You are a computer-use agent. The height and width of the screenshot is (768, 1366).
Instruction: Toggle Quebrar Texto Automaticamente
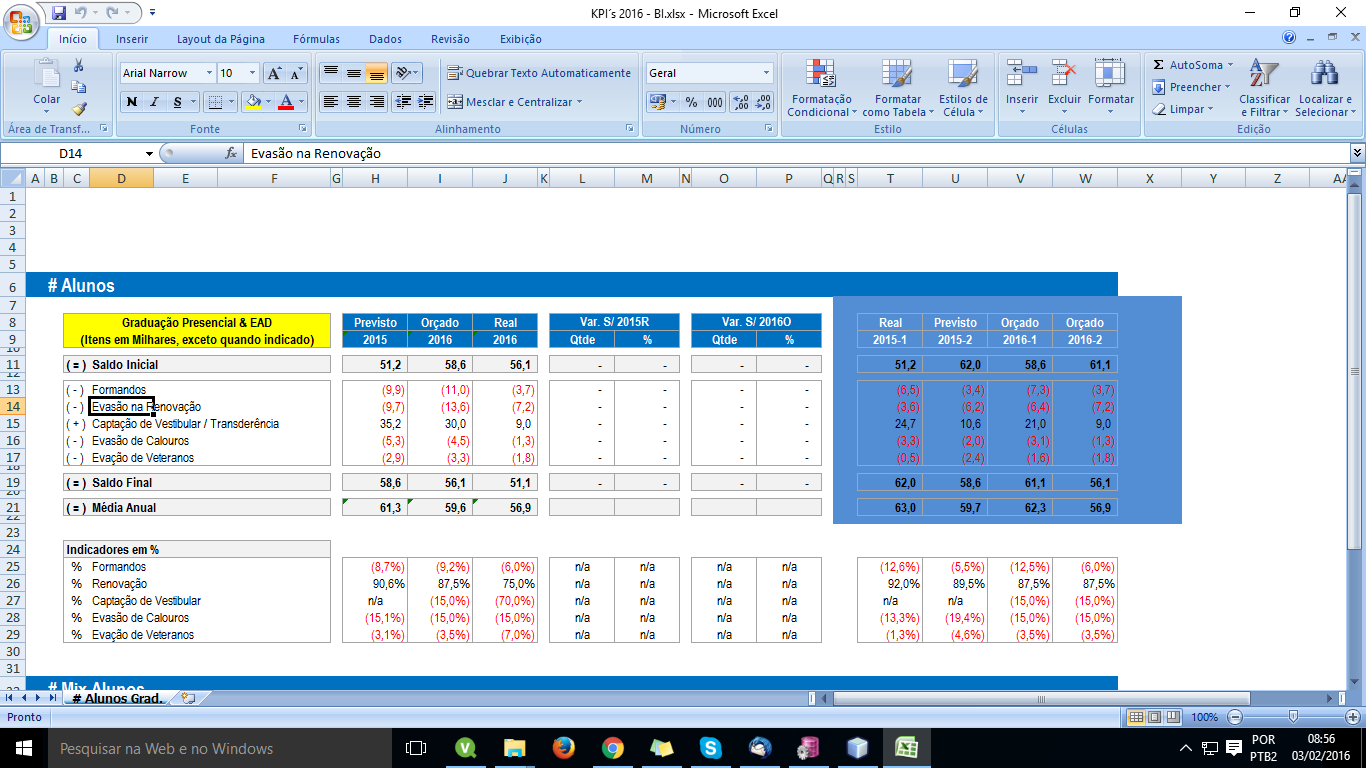539,73
